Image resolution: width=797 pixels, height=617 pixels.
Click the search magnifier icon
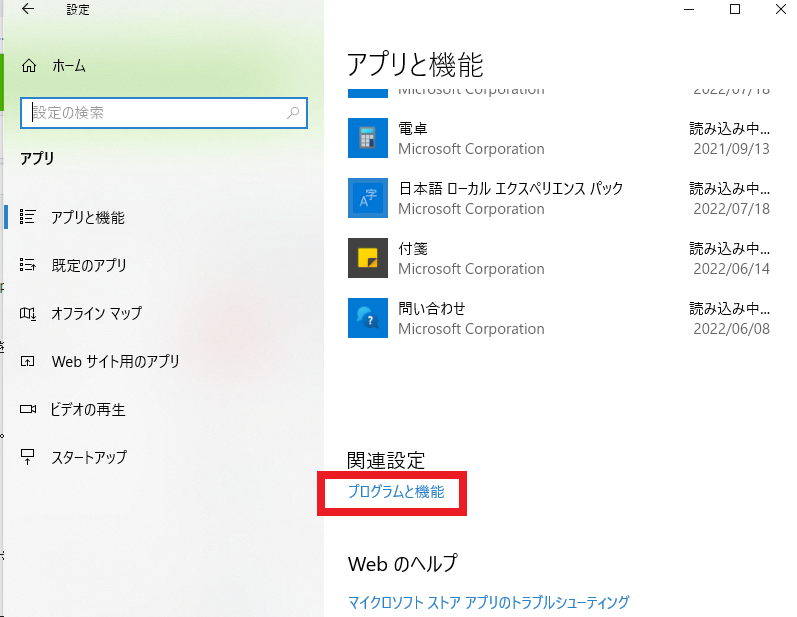(293, 113)
